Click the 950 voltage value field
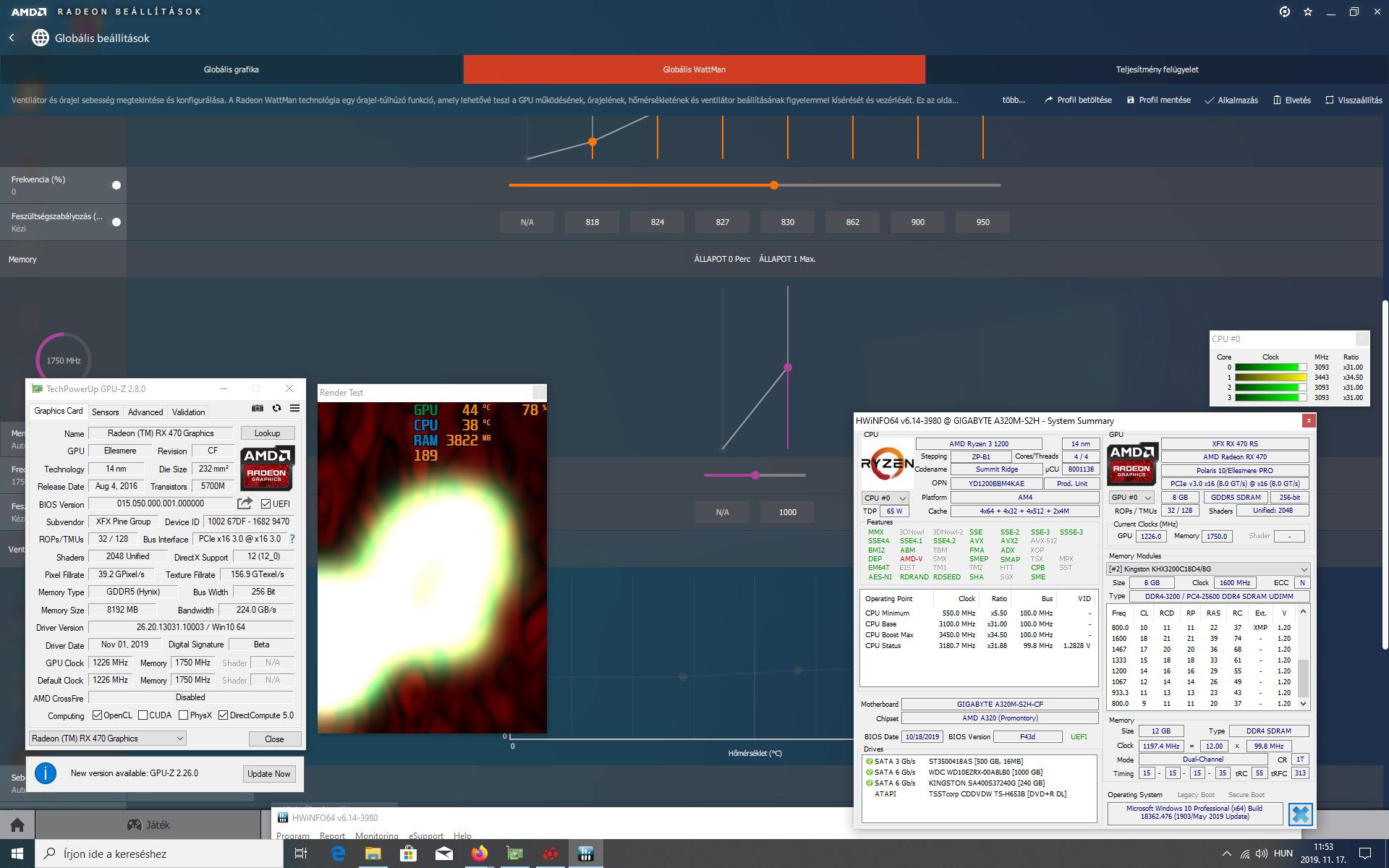The height and width of the screenshot is (868, 1389). pyautogui.click(x=982, y=222)
